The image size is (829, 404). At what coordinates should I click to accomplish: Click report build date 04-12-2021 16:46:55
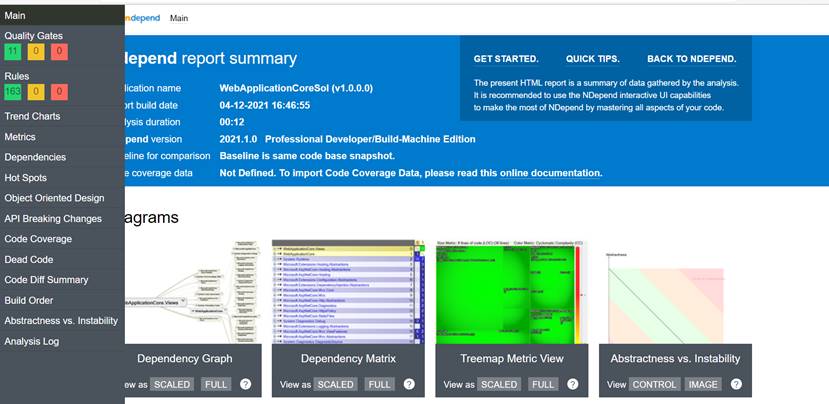(x=265, y=105)
